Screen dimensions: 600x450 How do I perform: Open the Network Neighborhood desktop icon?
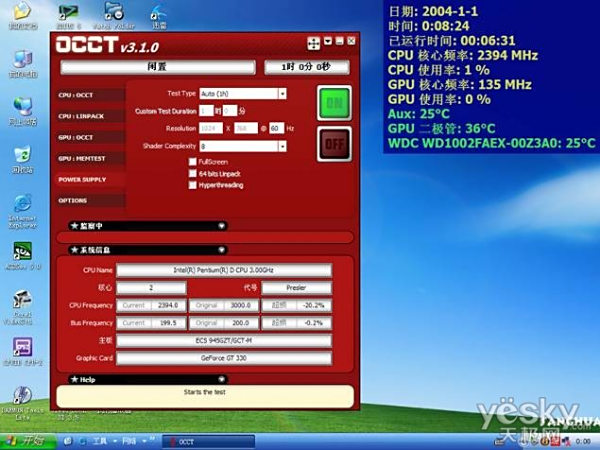23,111
